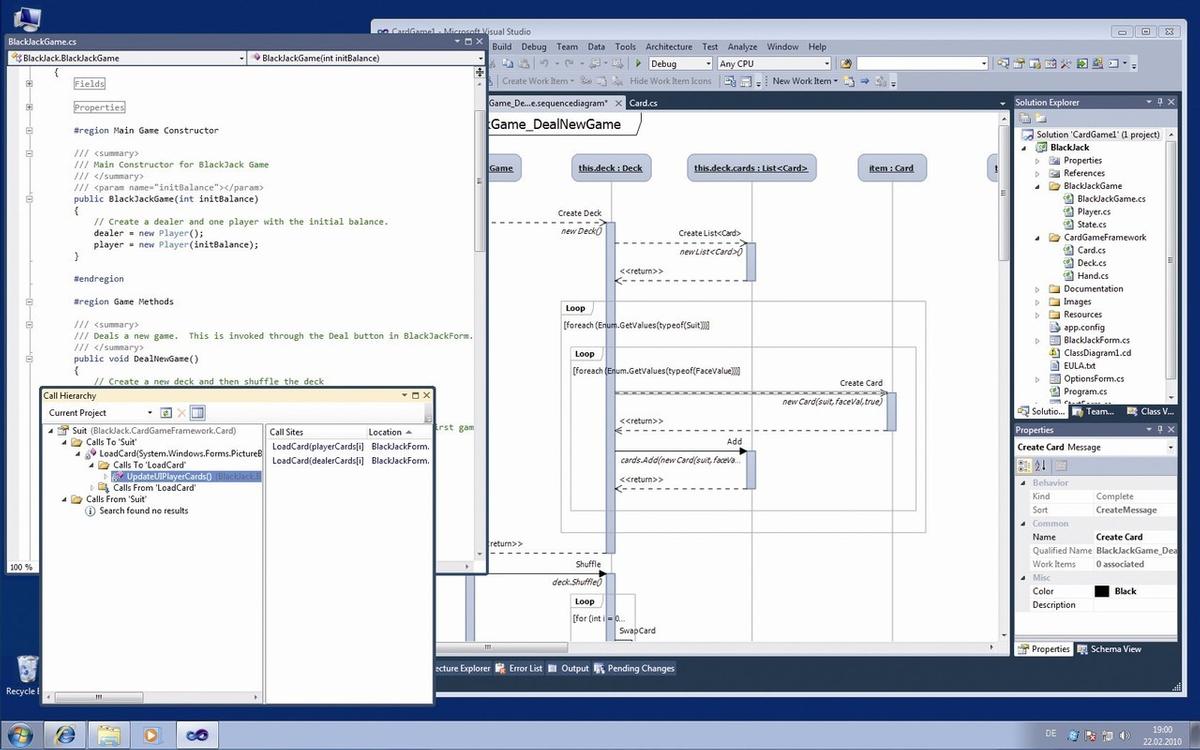Open the Windows Start menu
The height and width of the screenshot is (750, 1200).
click(x=18, y=734)
